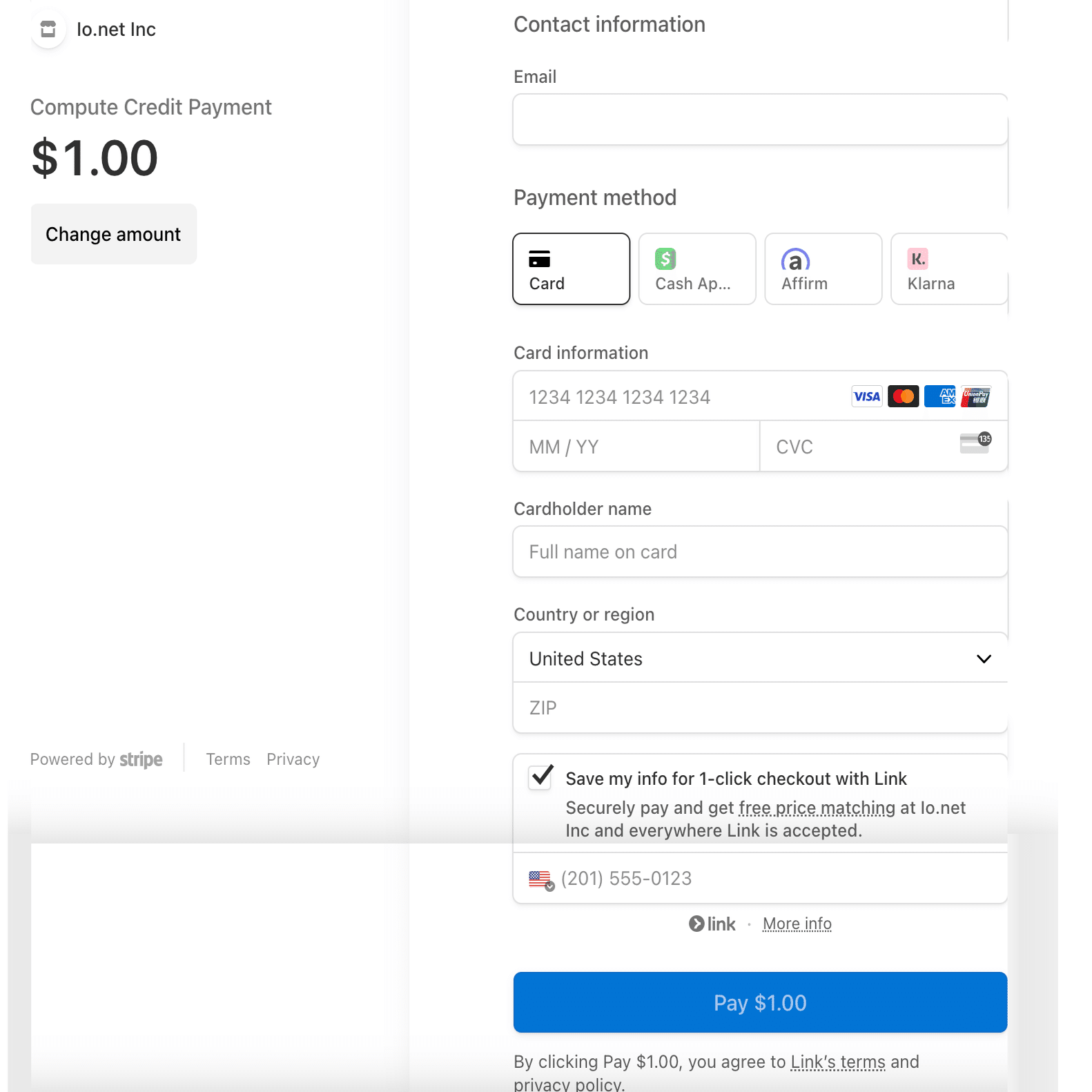Click the American Express logo
This screenshot has width=1092, height=1092.
coord(939,396)
